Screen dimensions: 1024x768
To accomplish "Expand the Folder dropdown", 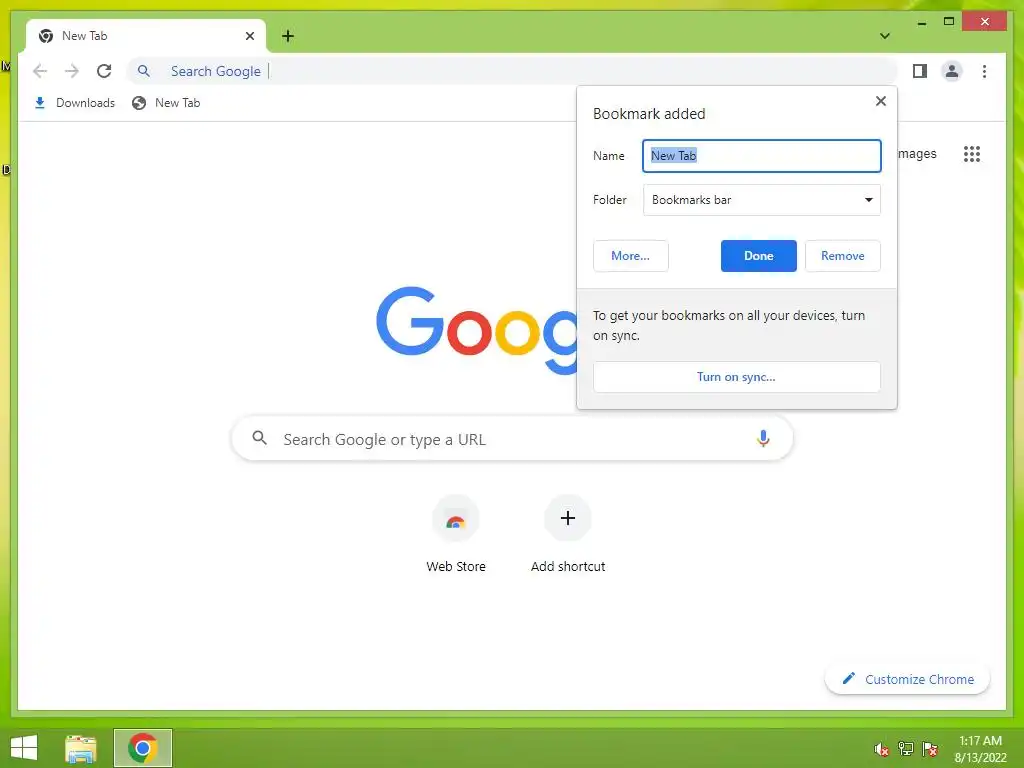I will coord(761,200).
